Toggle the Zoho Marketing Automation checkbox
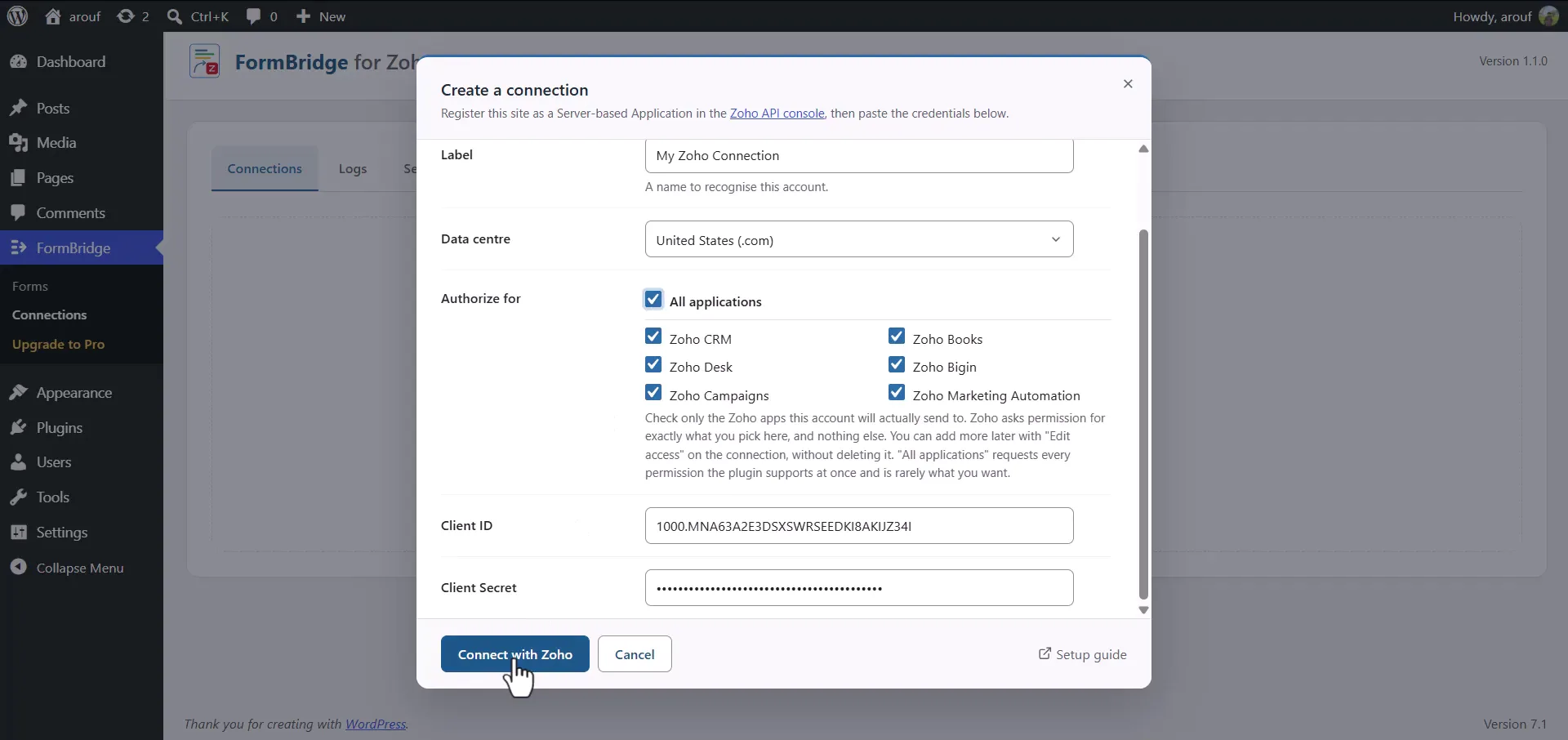1568x740 pixels. pyautogui.click(x=897, y=393)
